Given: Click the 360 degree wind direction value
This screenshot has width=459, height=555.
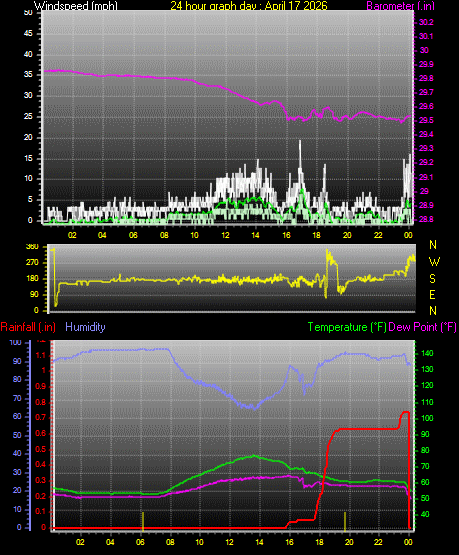Looking at the screenshot, I should [32, 247].
